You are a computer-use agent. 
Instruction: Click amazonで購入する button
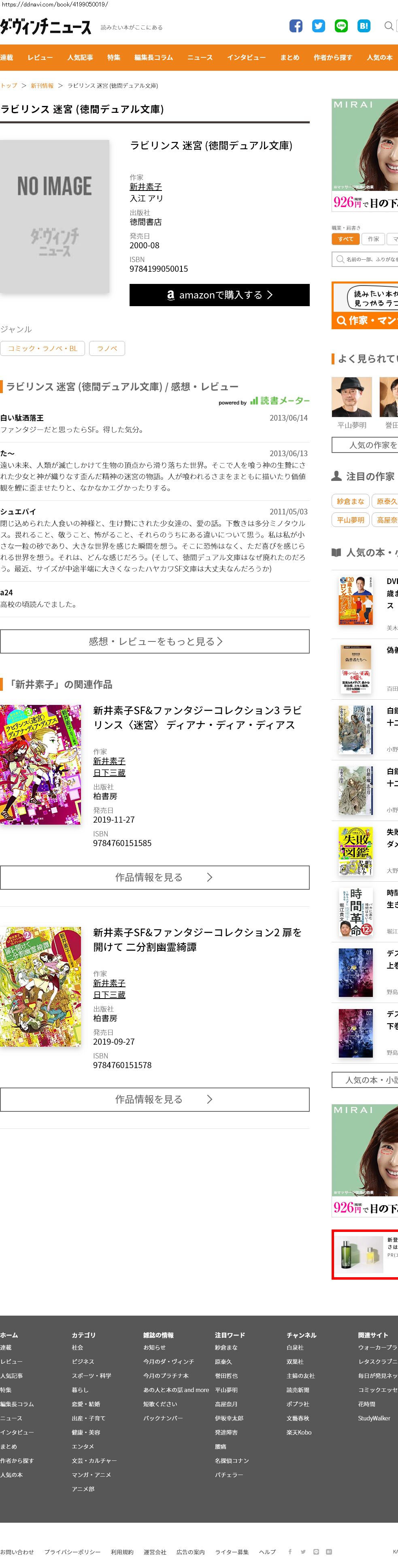tap(219, 294)
